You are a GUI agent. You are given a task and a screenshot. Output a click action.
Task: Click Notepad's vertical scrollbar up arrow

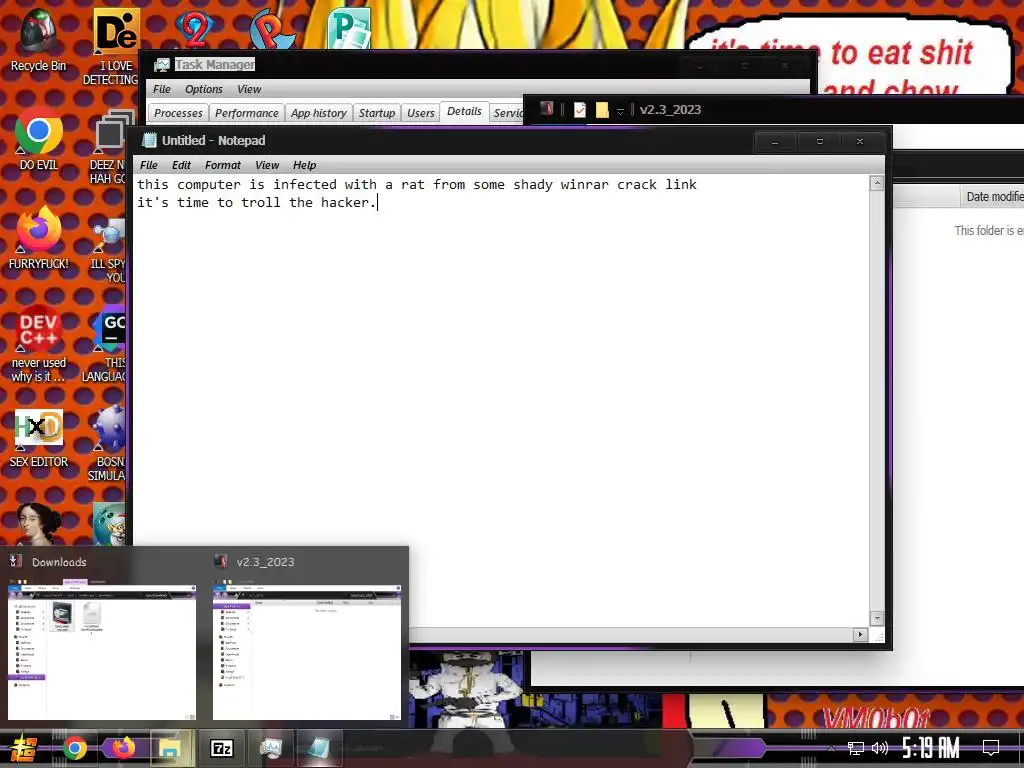[877, 184]
